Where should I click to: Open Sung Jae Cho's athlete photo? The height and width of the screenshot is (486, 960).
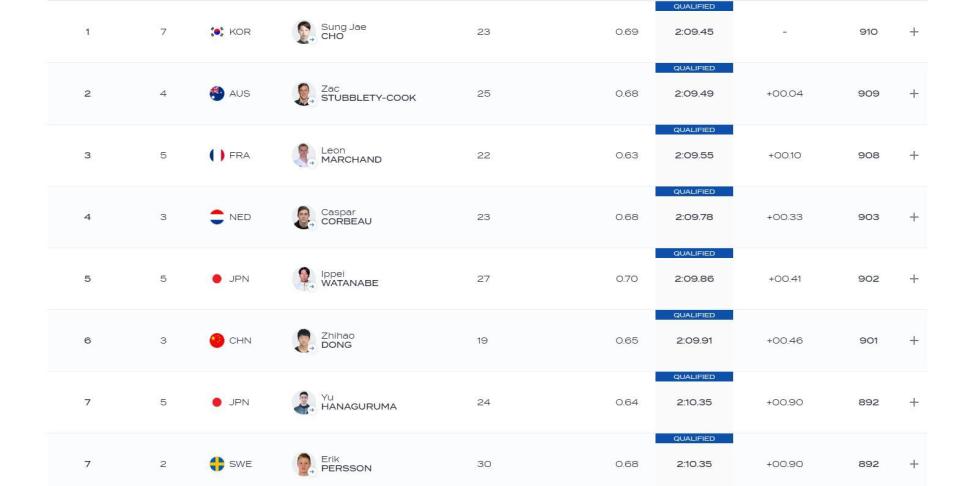click(x=304, y=32)
